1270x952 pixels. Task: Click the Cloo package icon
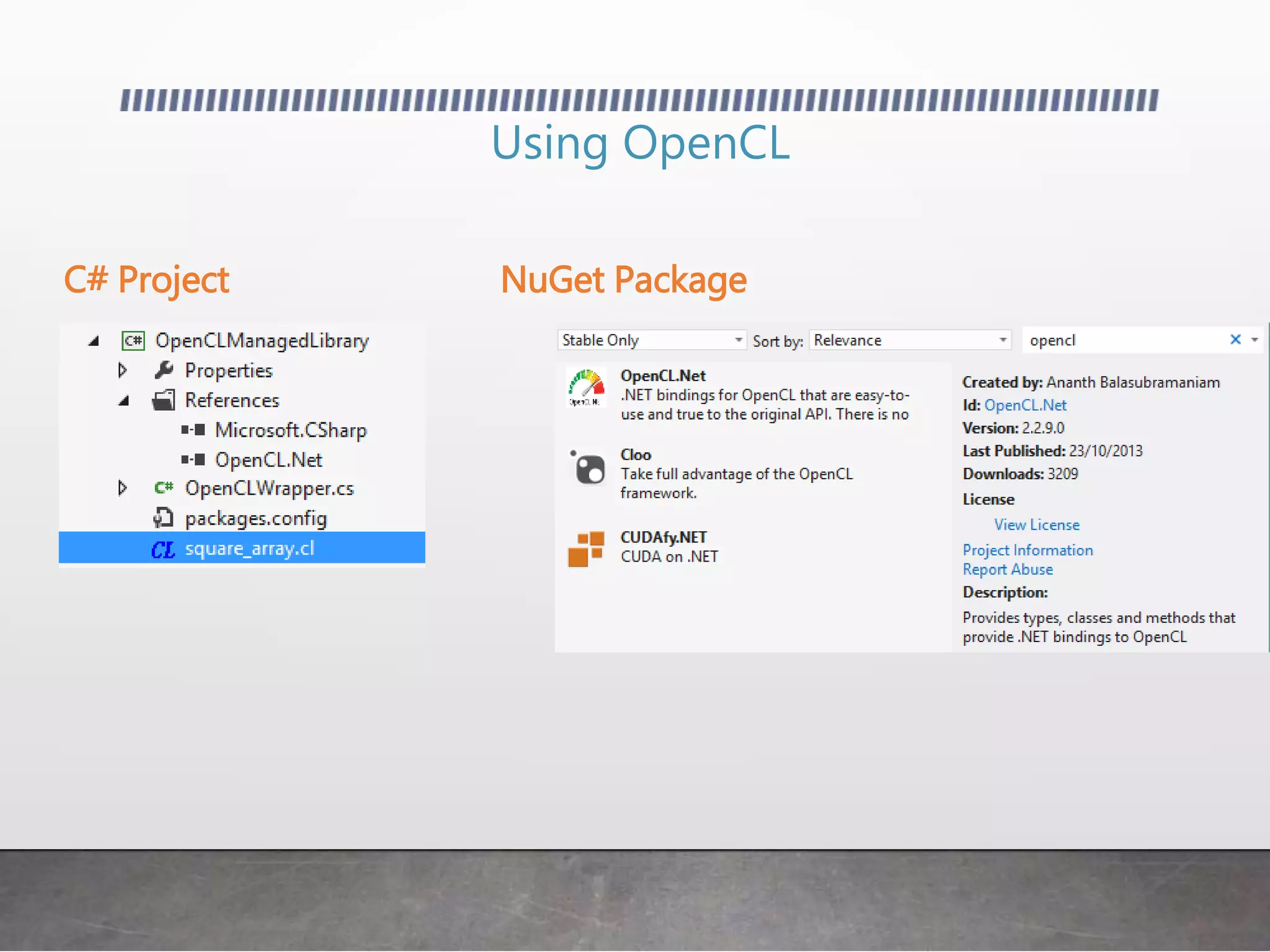pos(587,467)
